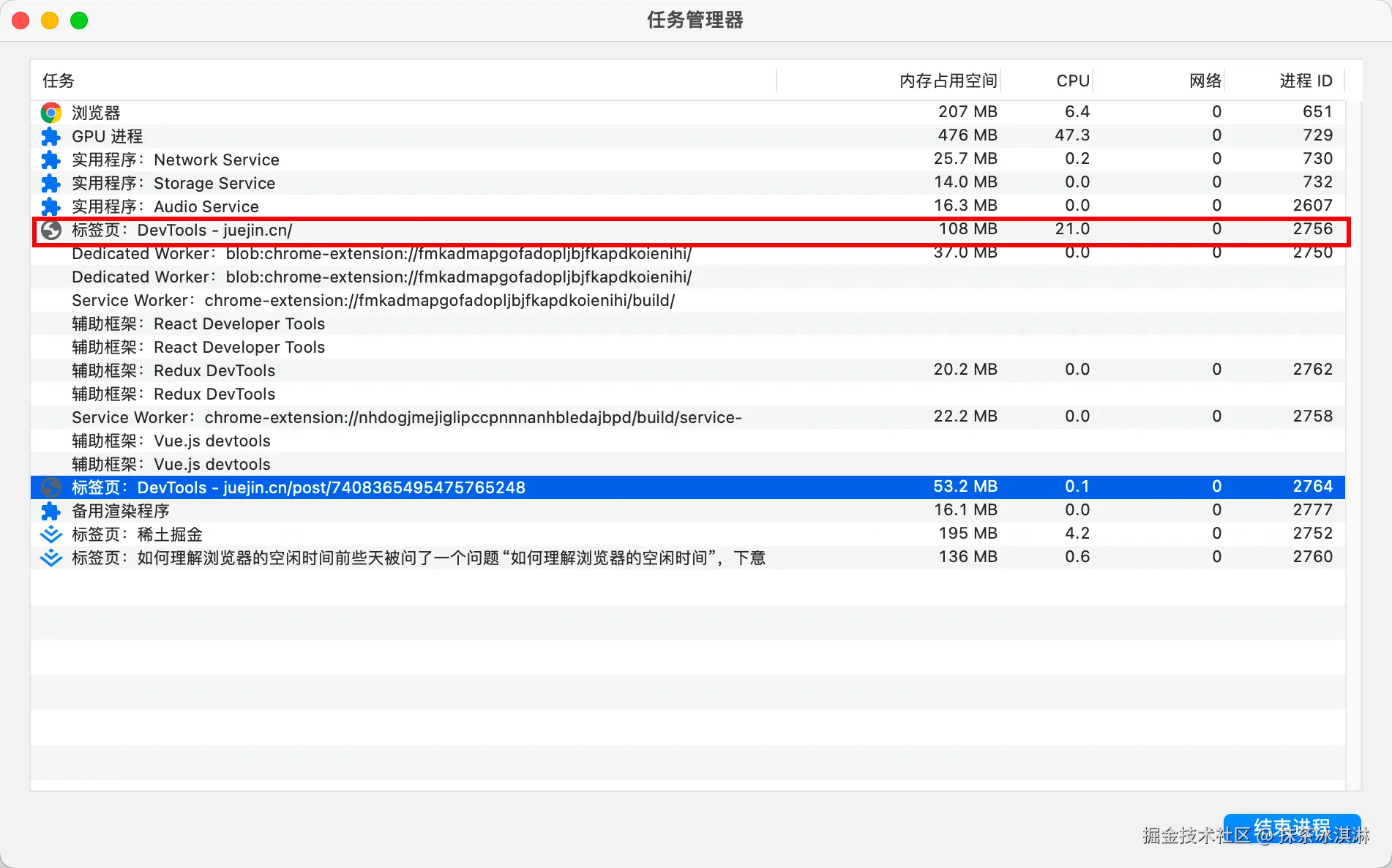
Task: Click the puzzle icon beside 备用渲染程序
Action: point(50,511)
